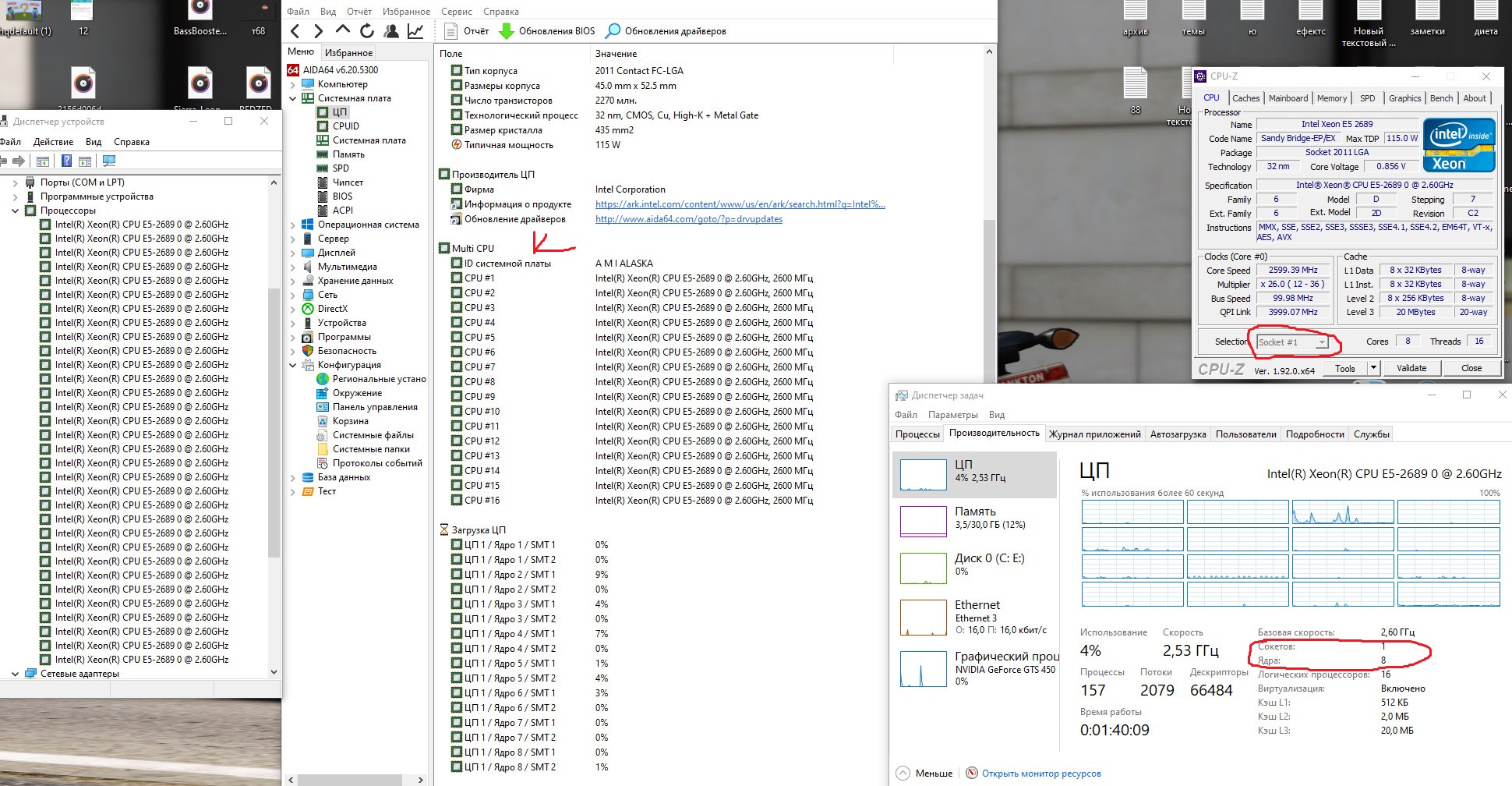Click the Отчёт toolbar button in AIDA64

coord(466,31)
